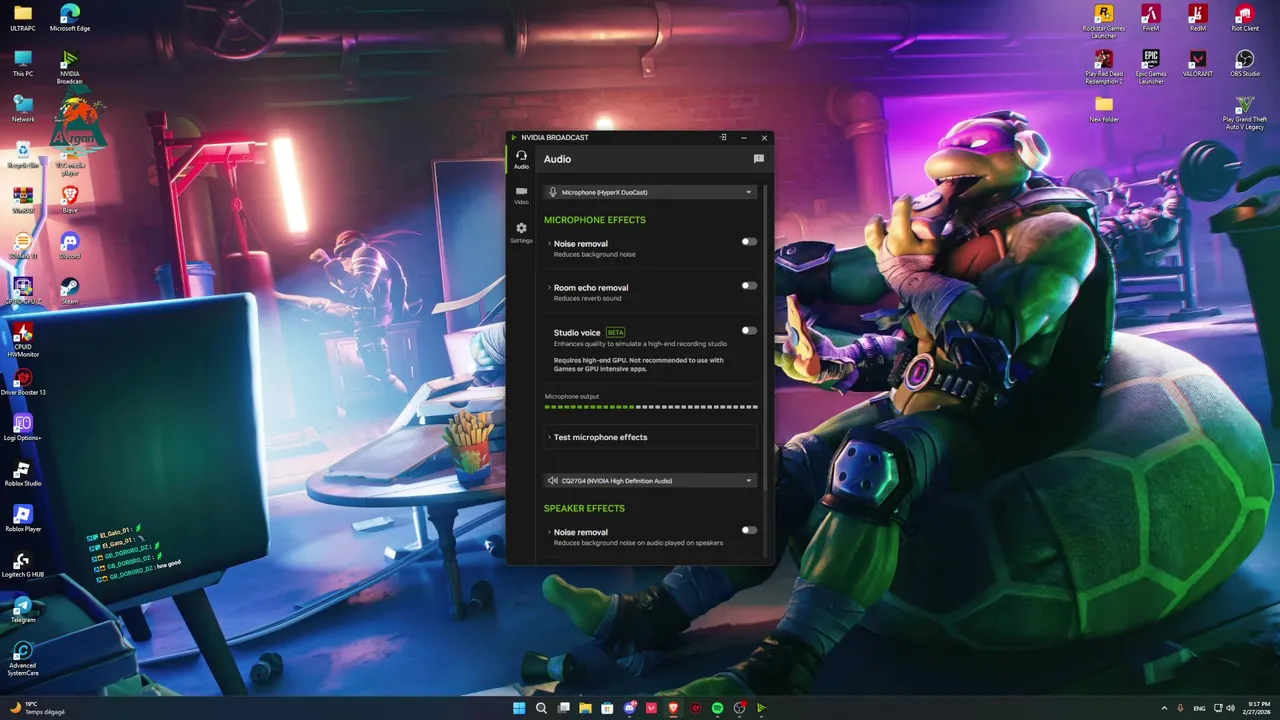Click microphone indicator in system tray
Image resolution: width=1280 pixels, height=720 pixels.
pos(1181,708)
